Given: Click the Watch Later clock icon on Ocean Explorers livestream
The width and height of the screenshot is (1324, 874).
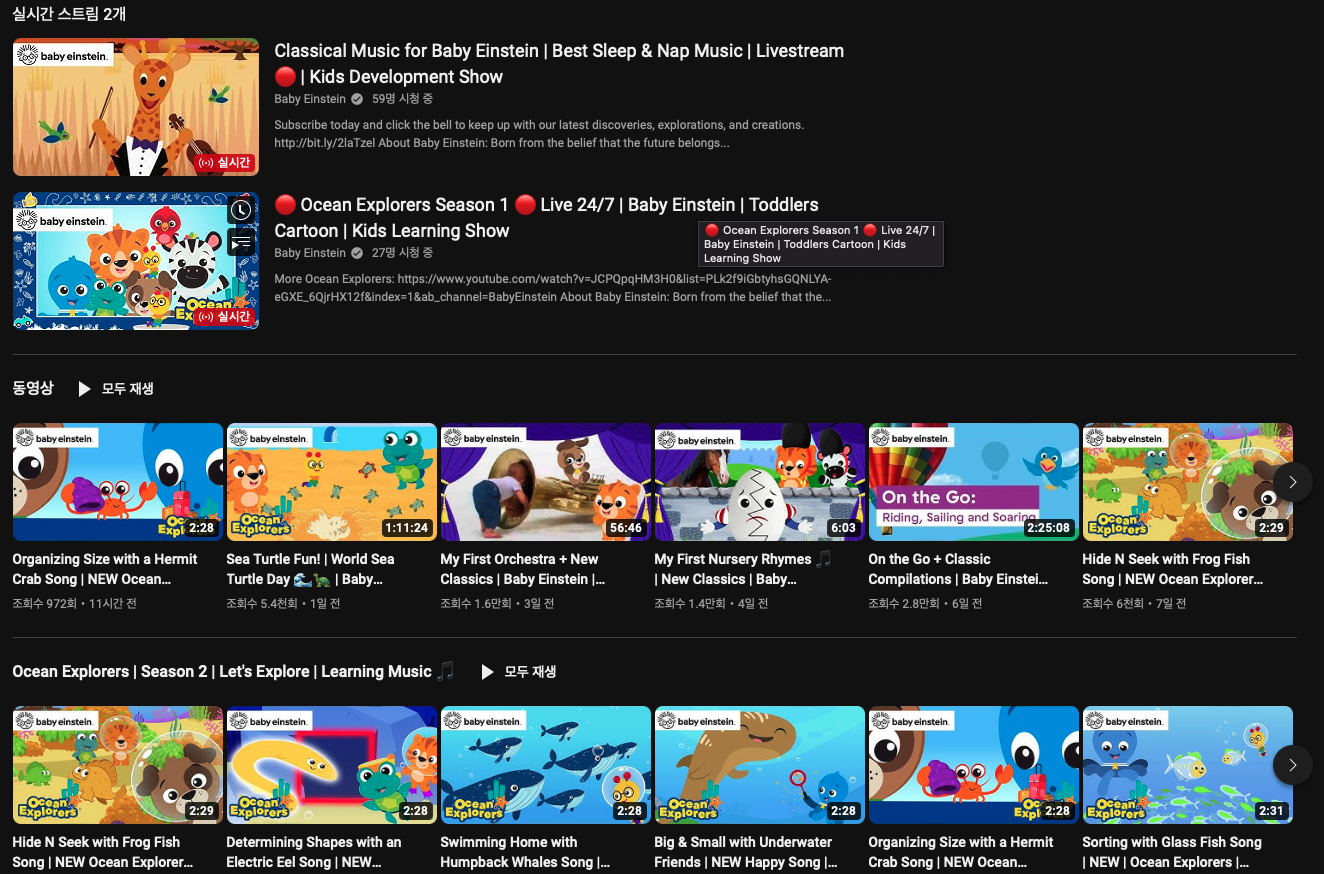Looking at the screenshot, I should (x=241, y=210).
